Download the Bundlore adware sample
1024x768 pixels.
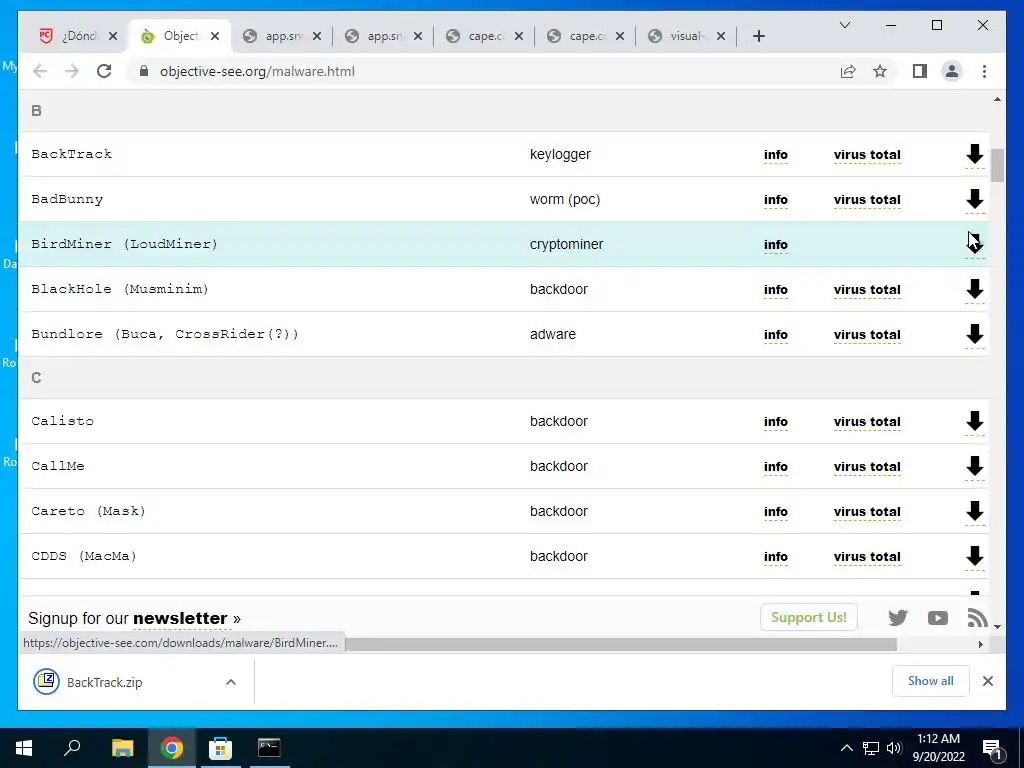pyautogui.click(x=974, y=334)
